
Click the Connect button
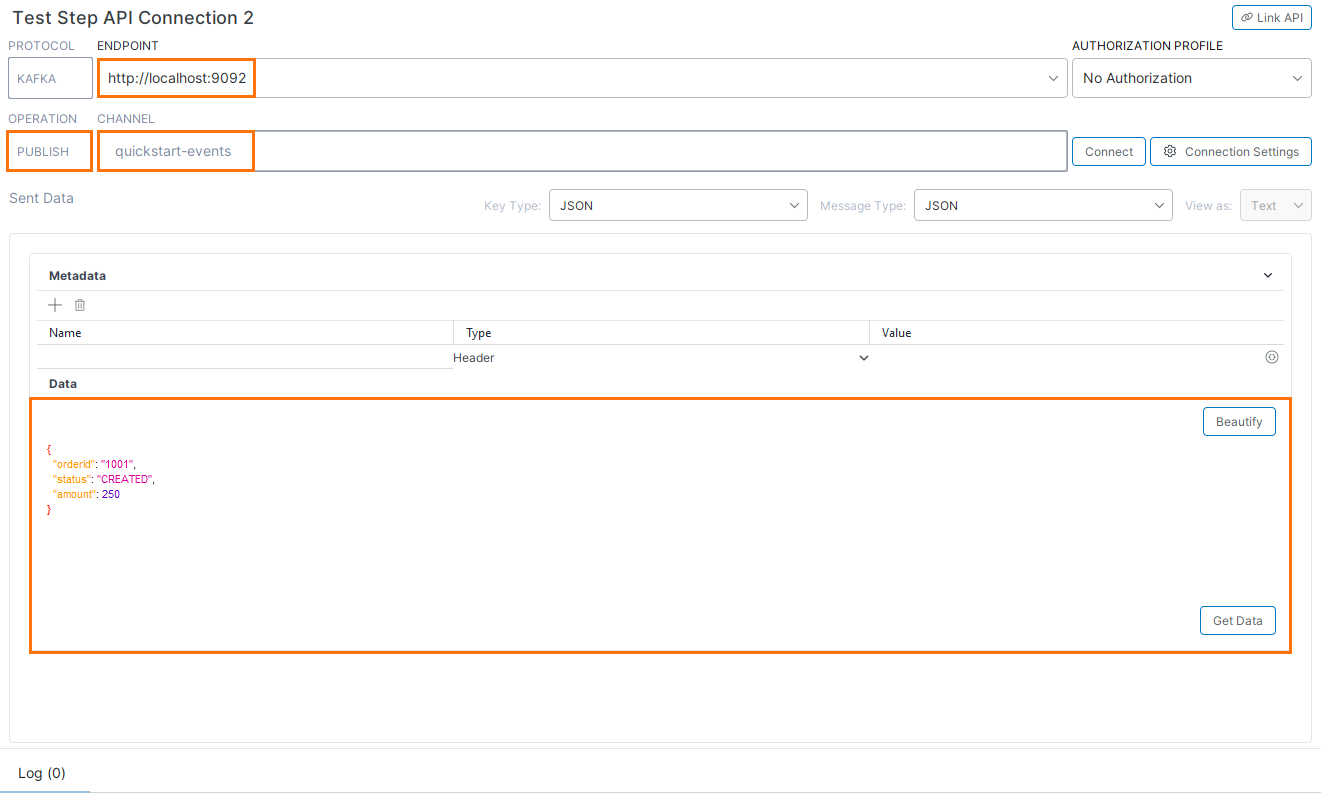1109,151
